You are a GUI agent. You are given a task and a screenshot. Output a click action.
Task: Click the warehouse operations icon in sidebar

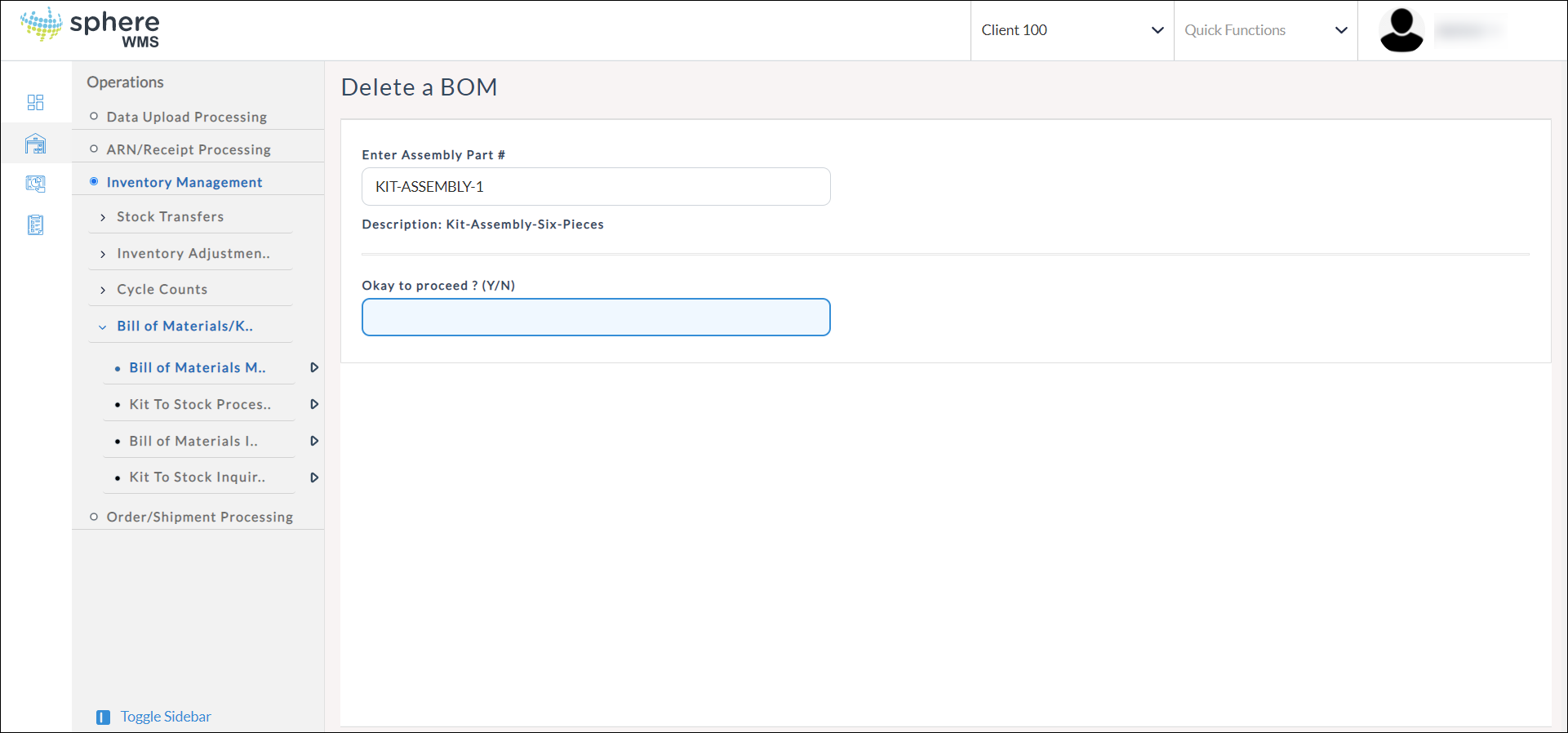pos(35,144)
